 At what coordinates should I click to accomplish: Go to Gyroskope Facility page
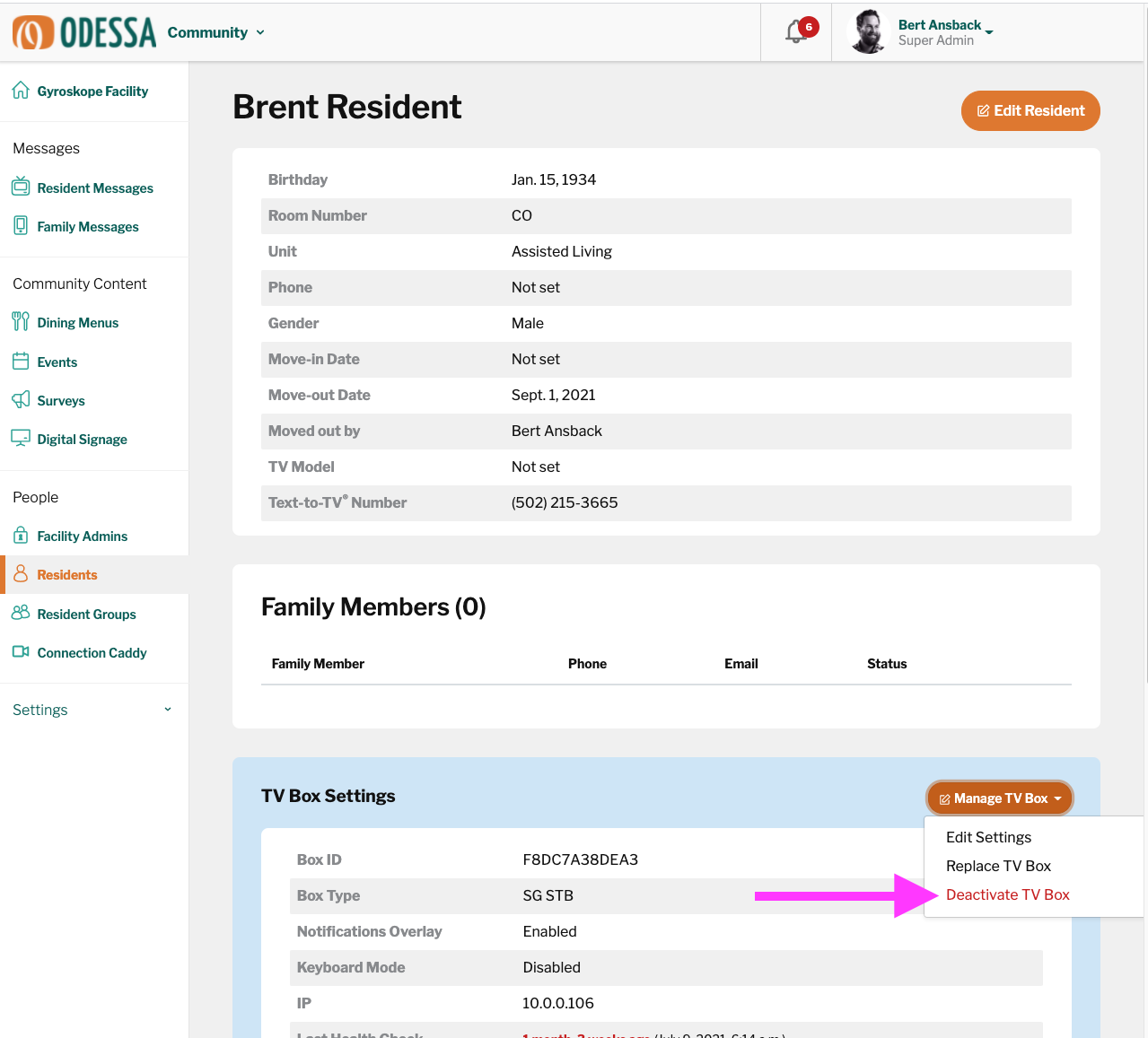(92, 91)
